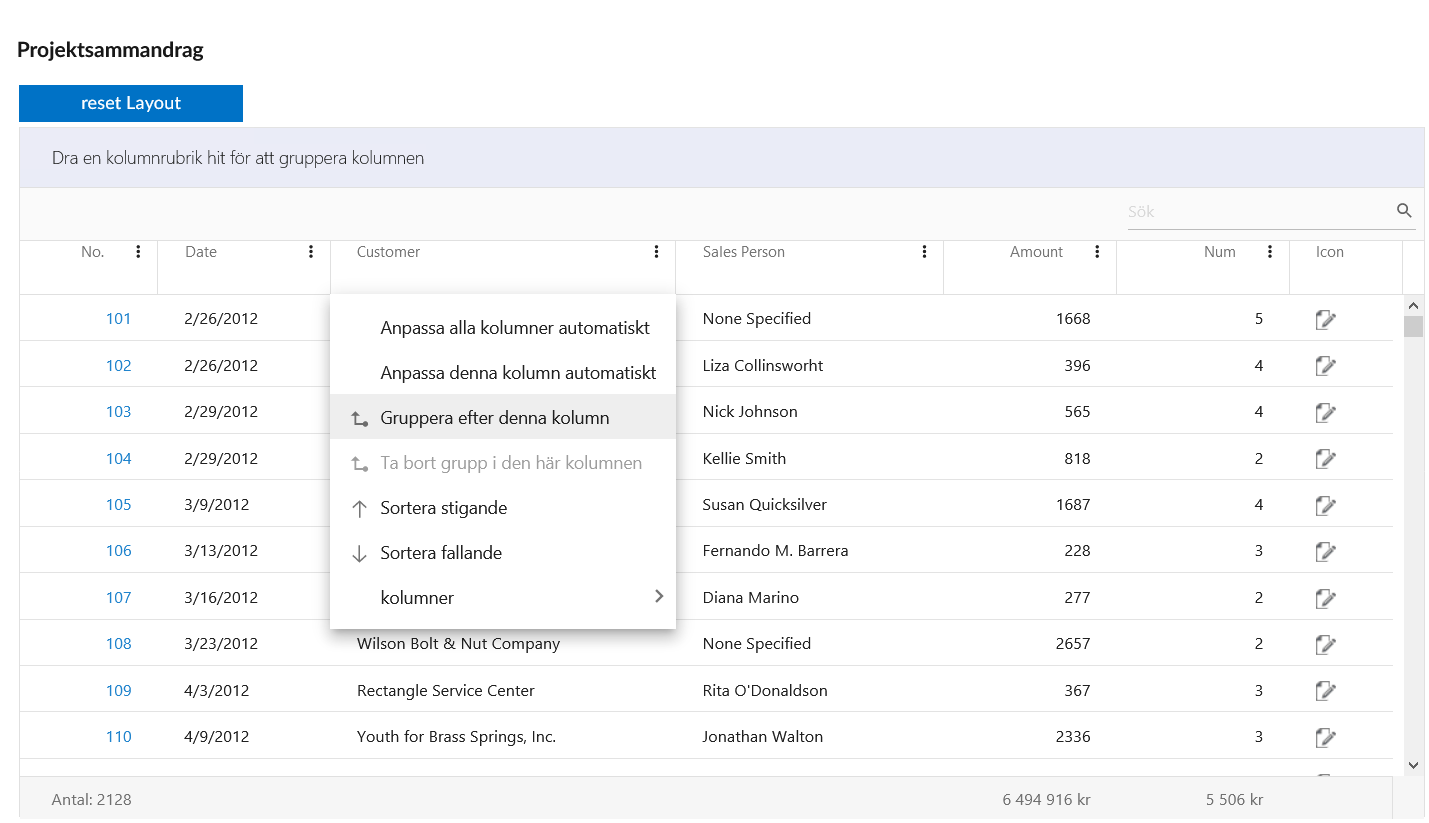
Task: Click the edit icon for row 107
Action: pos(1325,598)
